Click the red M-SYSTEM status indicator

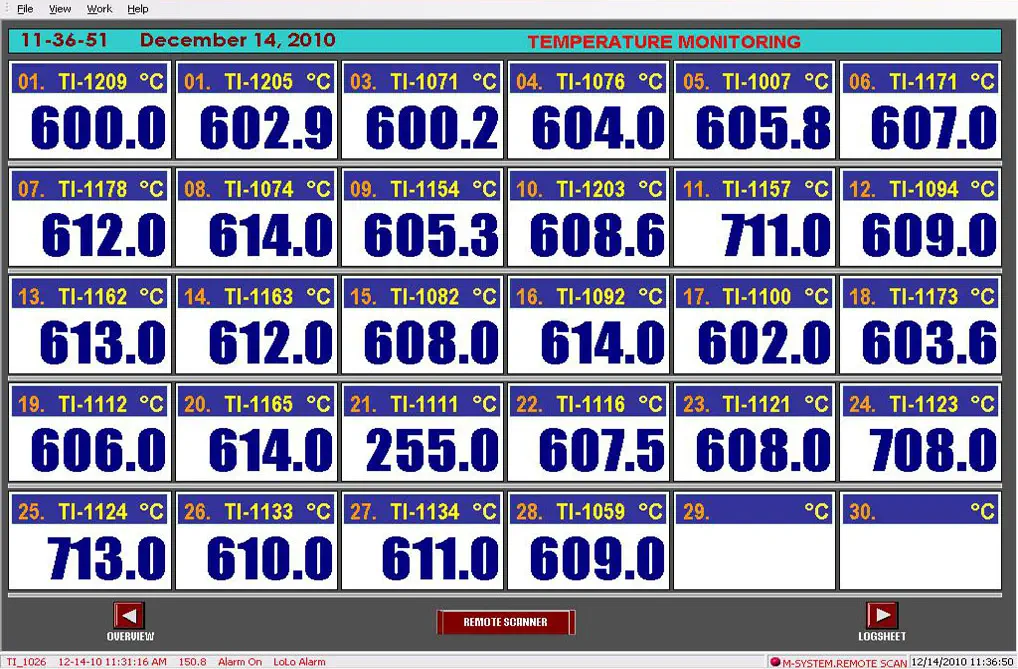pos(775,662)
